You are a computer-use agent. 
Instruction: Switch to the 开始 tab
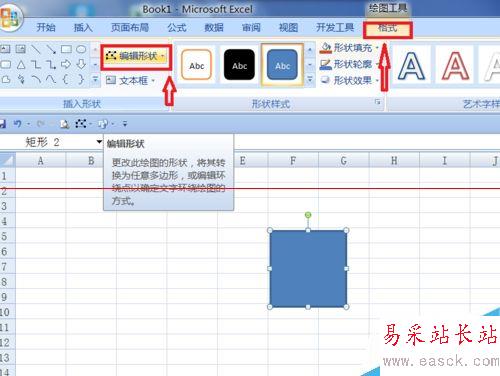pyautogui.click(x=46, y=27)
